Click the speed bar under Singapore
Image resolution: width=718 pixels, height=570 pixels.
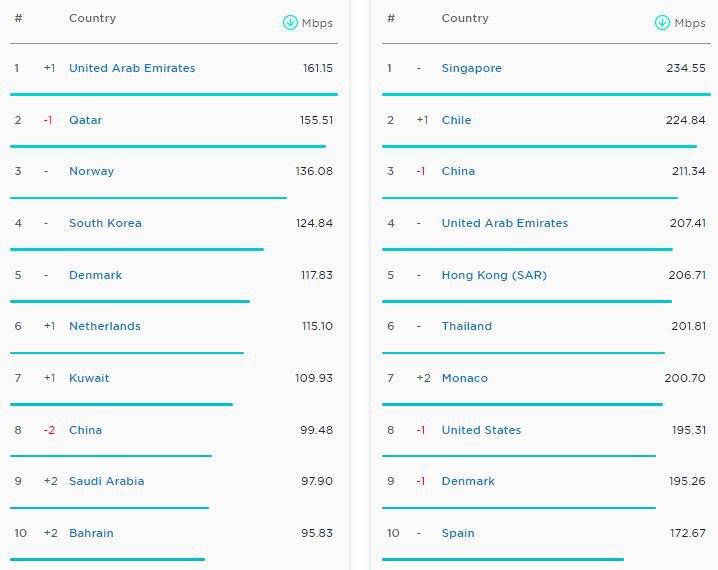[546, 94]
